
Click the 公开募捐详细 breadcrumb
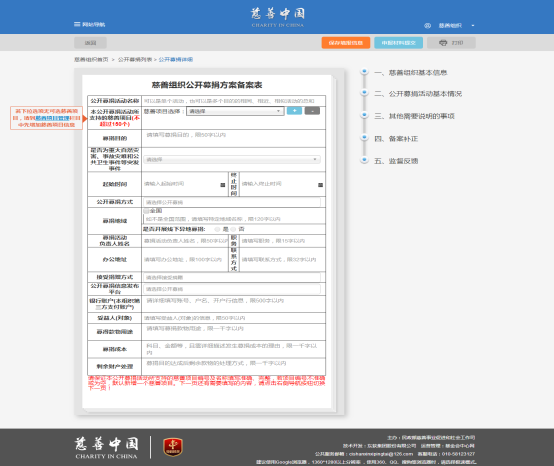tap(176, 59)
